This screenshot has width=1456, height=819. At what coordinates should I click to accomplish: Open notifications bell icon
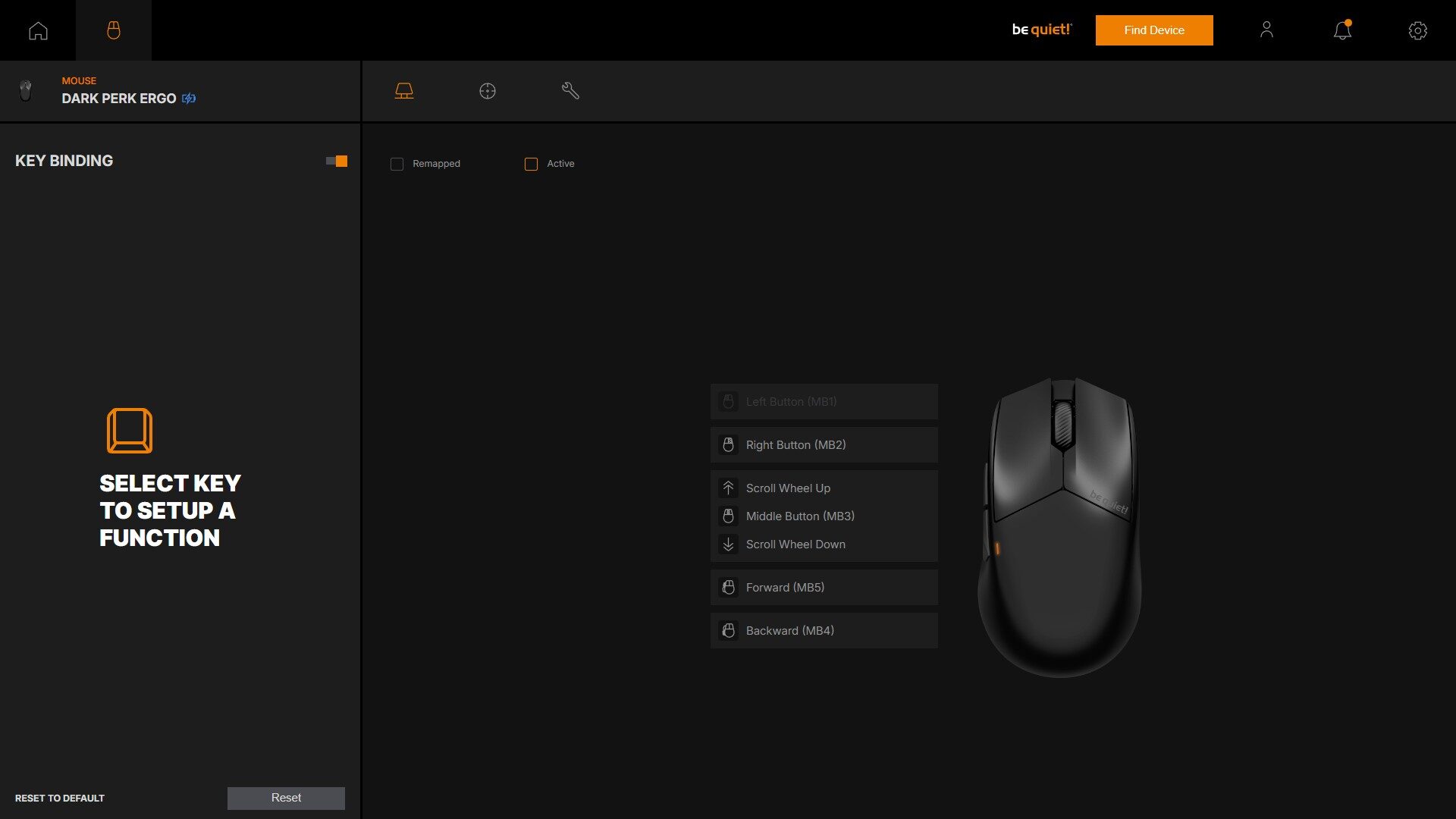tap(1342, 30)
